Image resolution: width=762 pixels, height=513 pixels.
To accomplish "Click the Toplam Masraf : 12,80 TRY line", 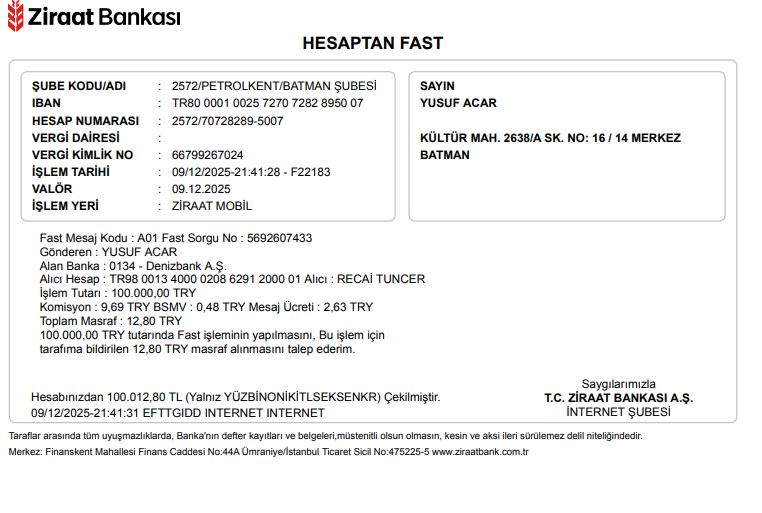I will 111,321.
